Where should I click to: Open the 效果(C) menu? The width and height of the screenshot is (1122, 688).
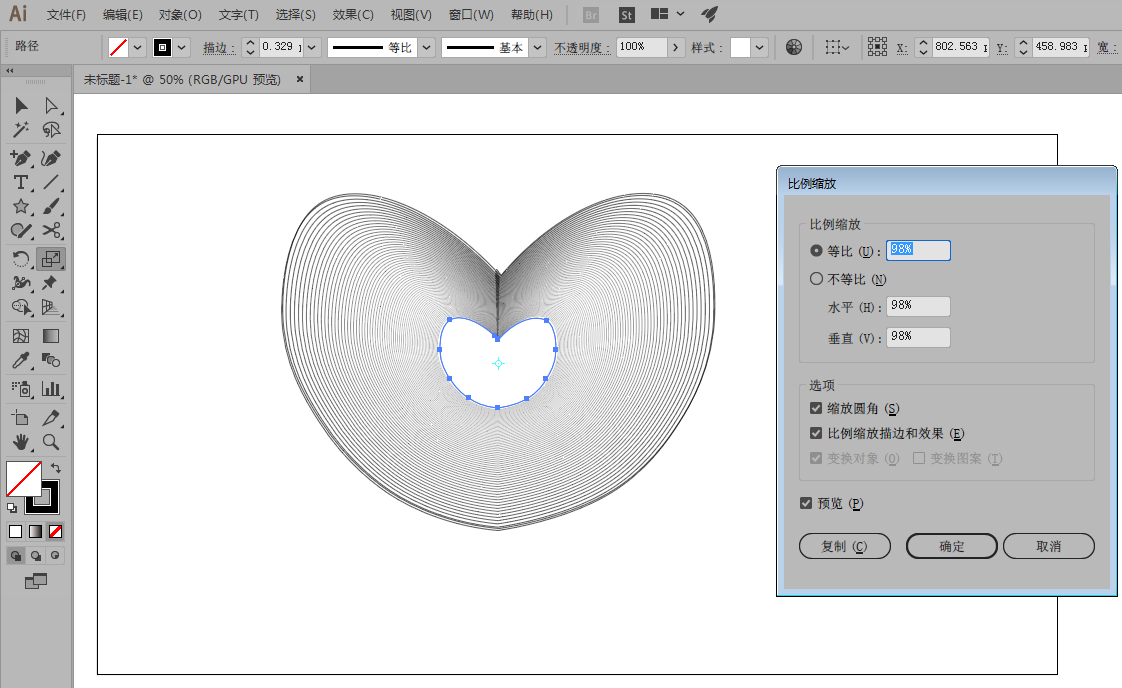[353, 15]
